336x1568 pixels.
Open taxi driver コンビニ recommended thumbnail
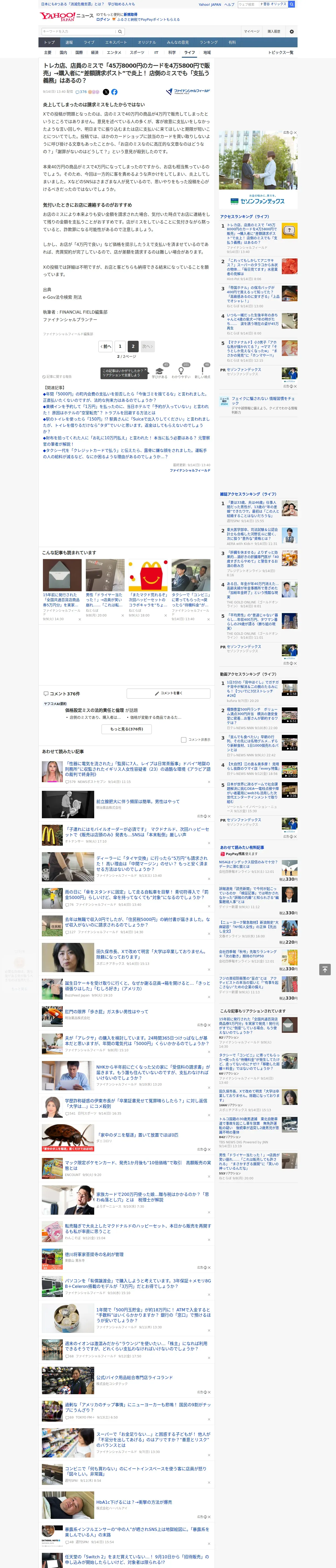(191, 575)
